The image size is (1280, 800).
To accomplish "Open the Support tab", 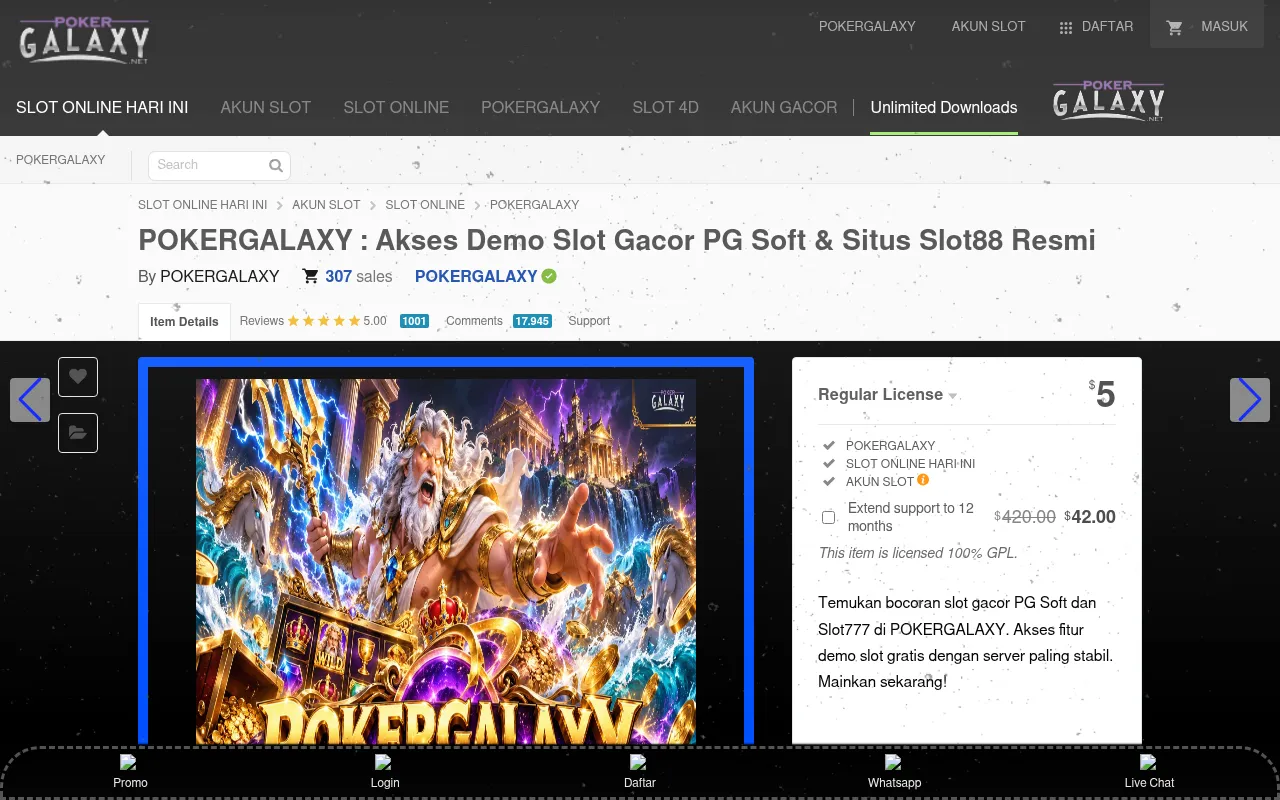I will 589,321.
